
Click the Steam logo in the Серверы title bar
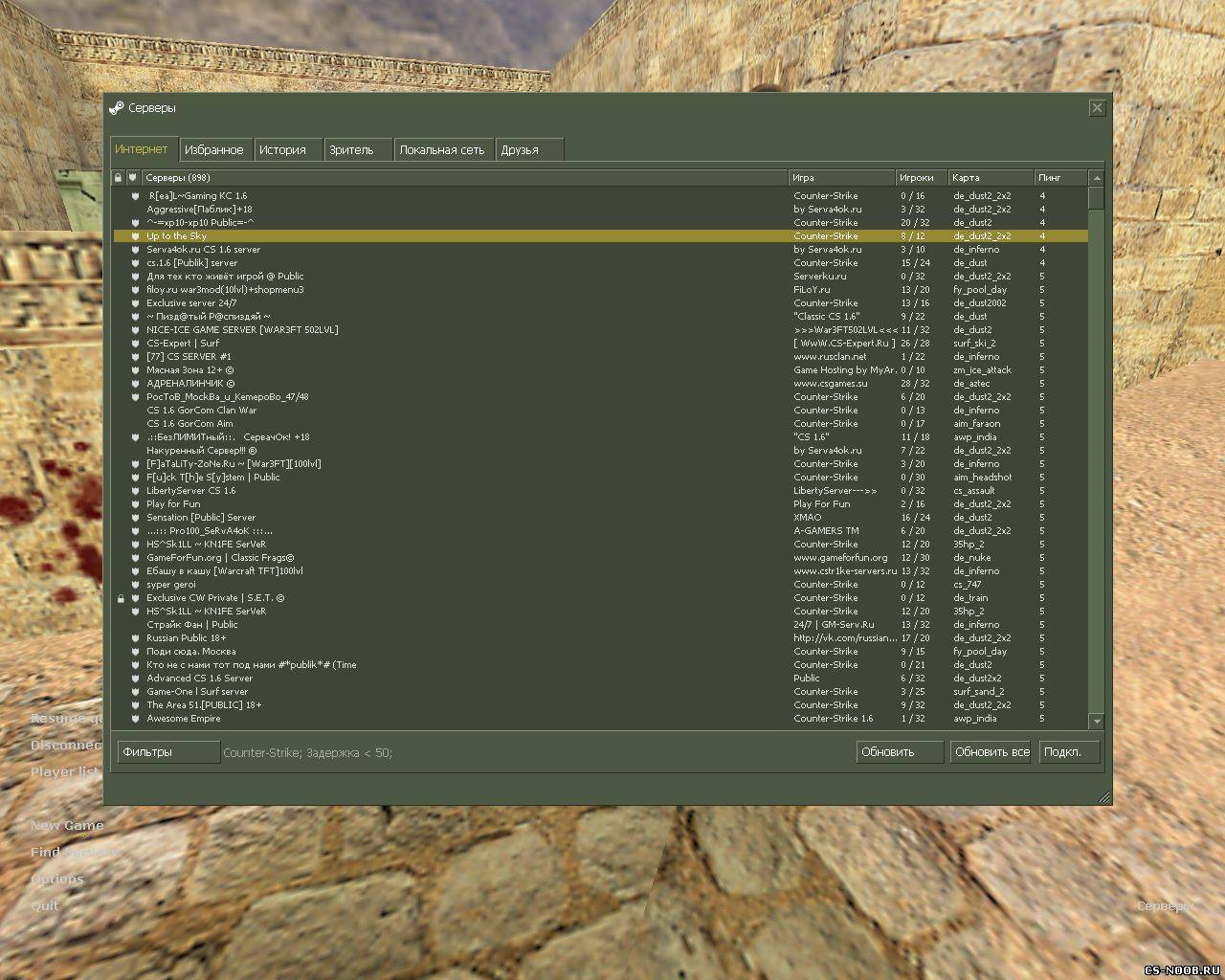(117, 108)
